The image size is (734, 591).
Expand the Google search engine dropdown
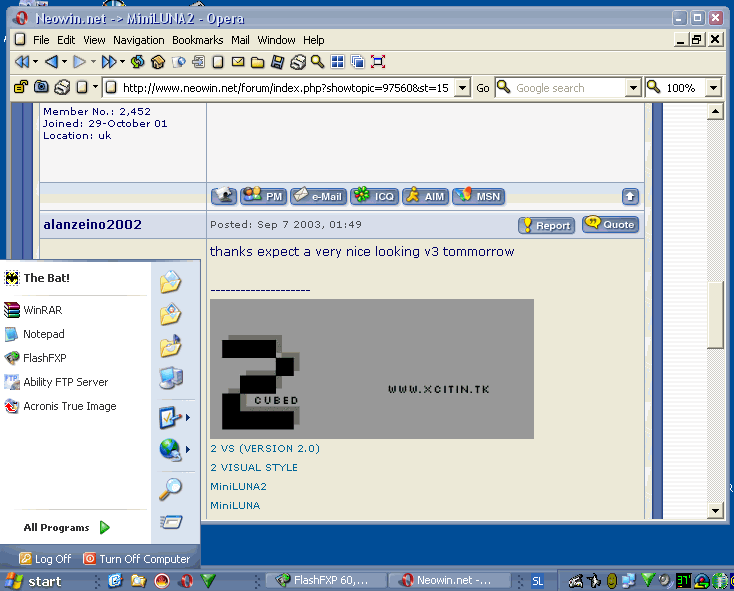click(632, 88)
